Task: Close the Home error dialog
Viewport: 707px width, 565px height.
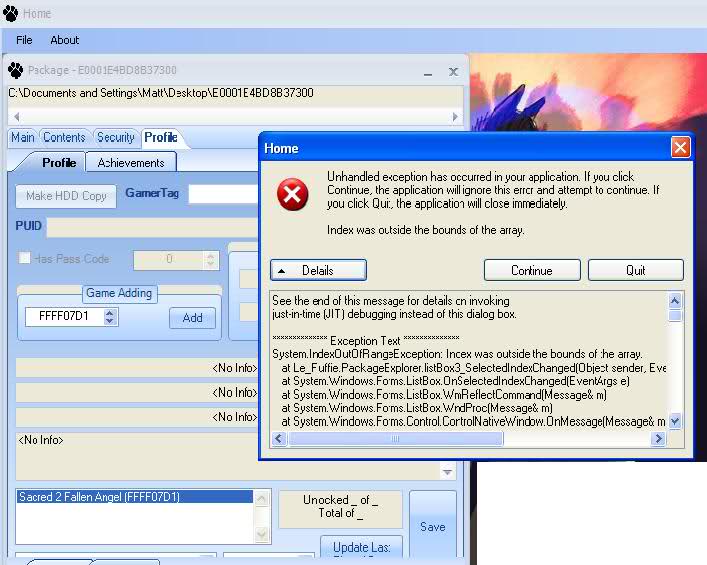Action: pos(680,148)
